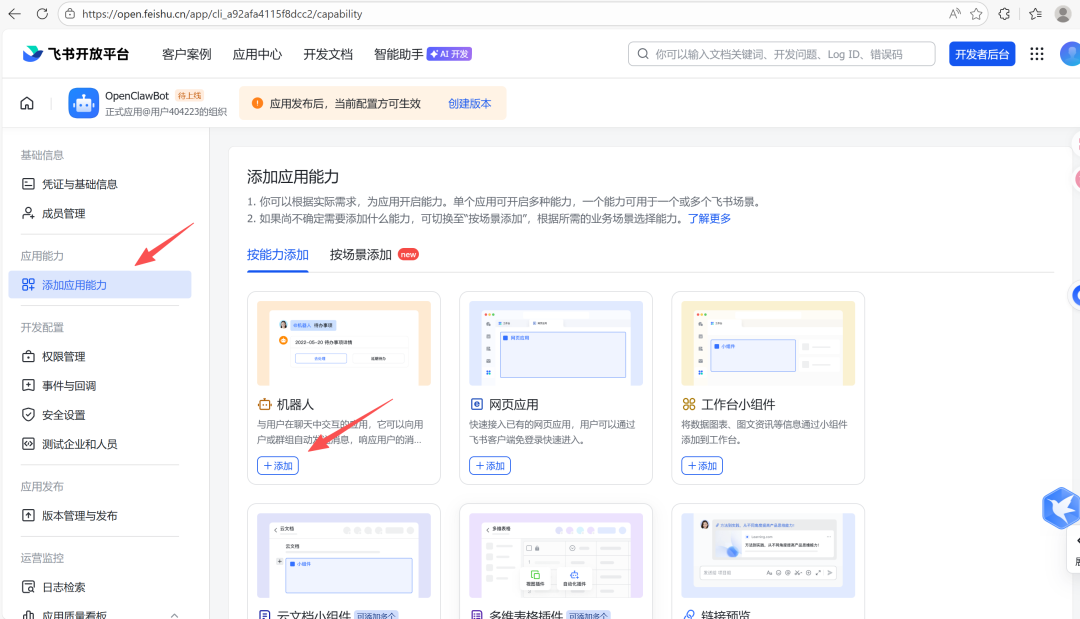The image size is (1080, 619).
Task: Open 权限管理 in the sidebar
Action: (x=63, y=357)
